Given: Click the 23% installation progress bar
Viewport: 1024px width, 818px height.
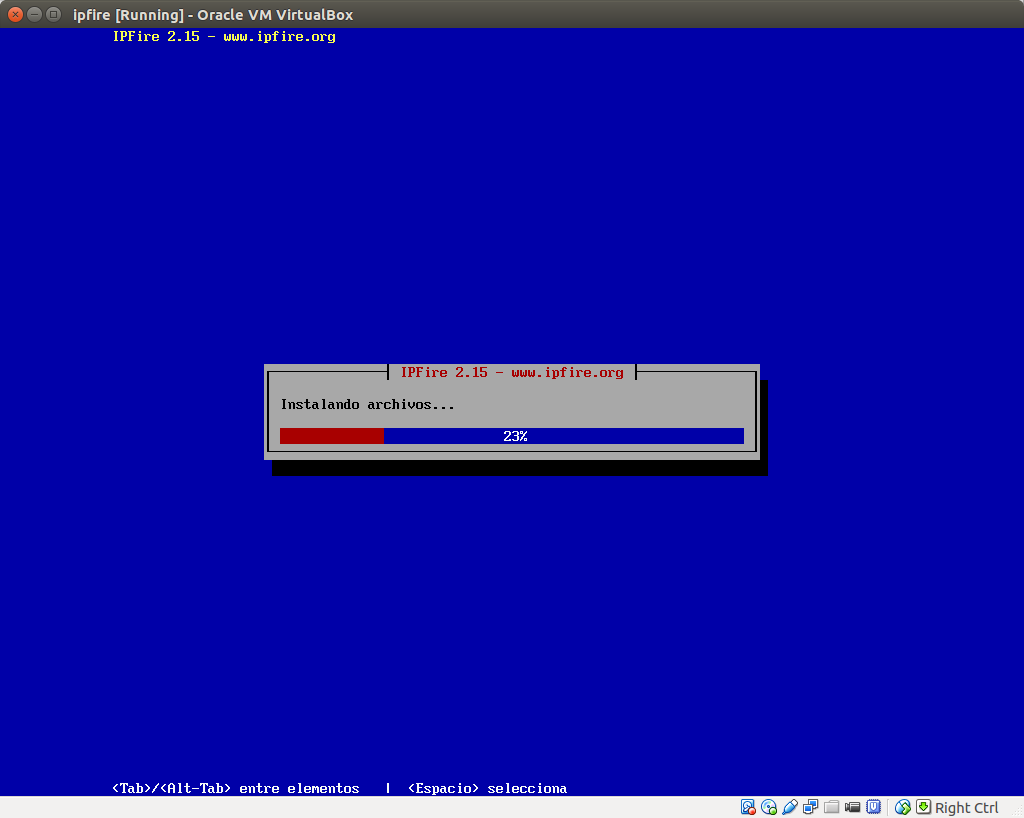Looking at the screenshot, I should (x=512, y=435).
